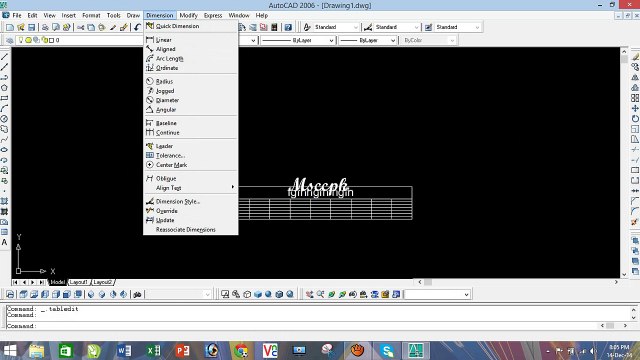Open Dimension Style... entry
This screenshot has height=360, width=640.
[191, 201]
